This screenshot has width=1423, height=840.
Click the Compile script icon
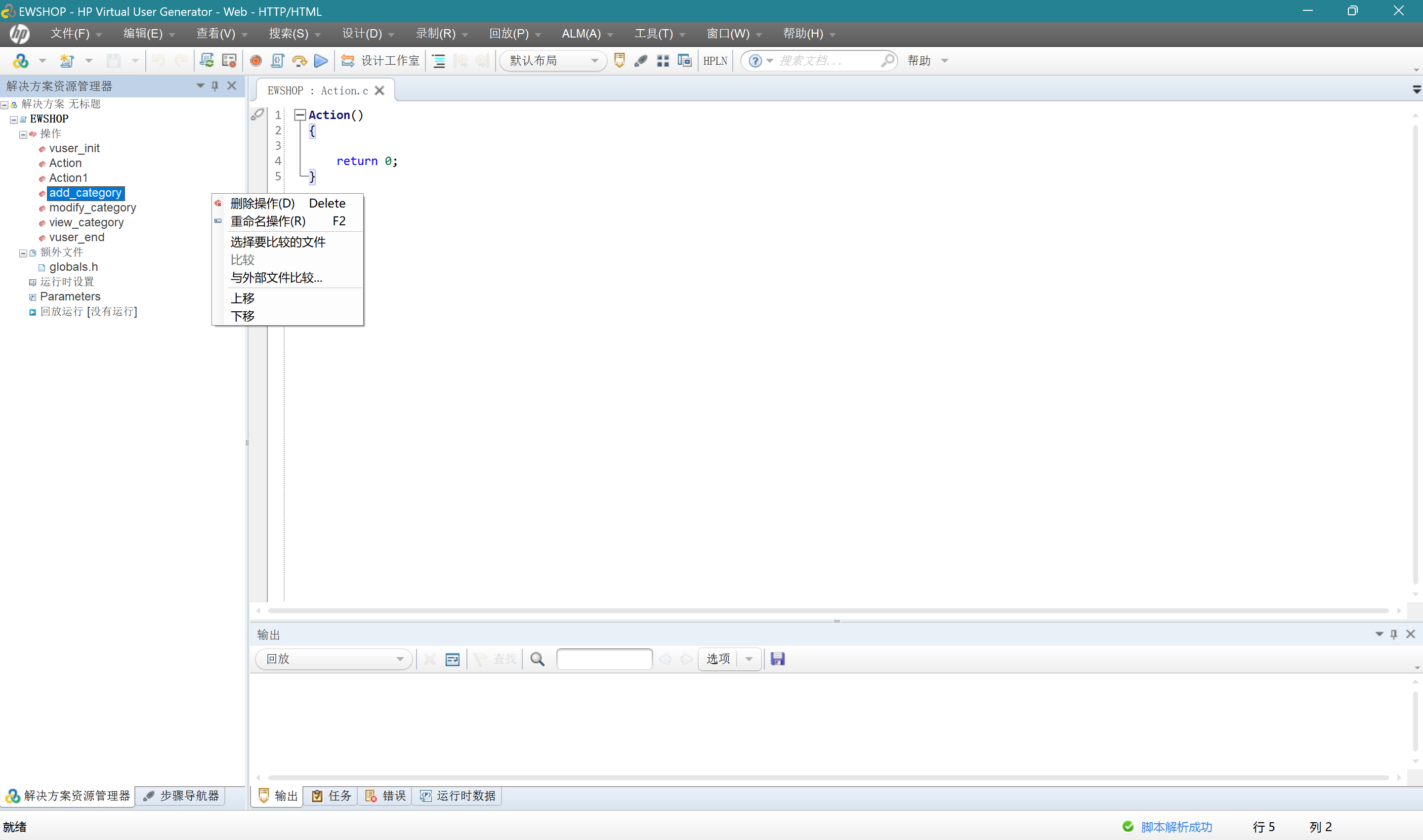pos(277,61)
